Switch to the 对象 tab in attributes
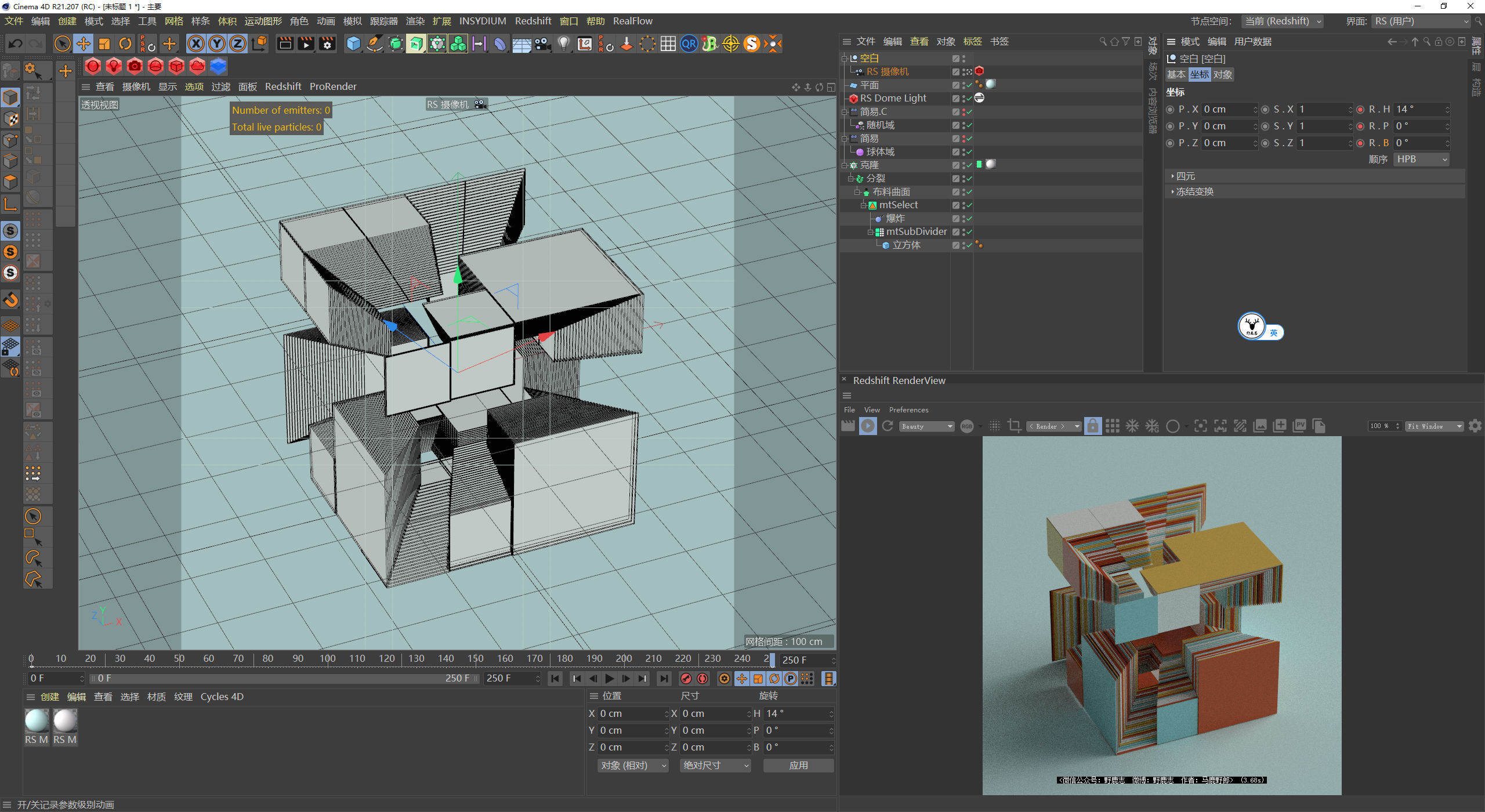 tap(1222, 74)
